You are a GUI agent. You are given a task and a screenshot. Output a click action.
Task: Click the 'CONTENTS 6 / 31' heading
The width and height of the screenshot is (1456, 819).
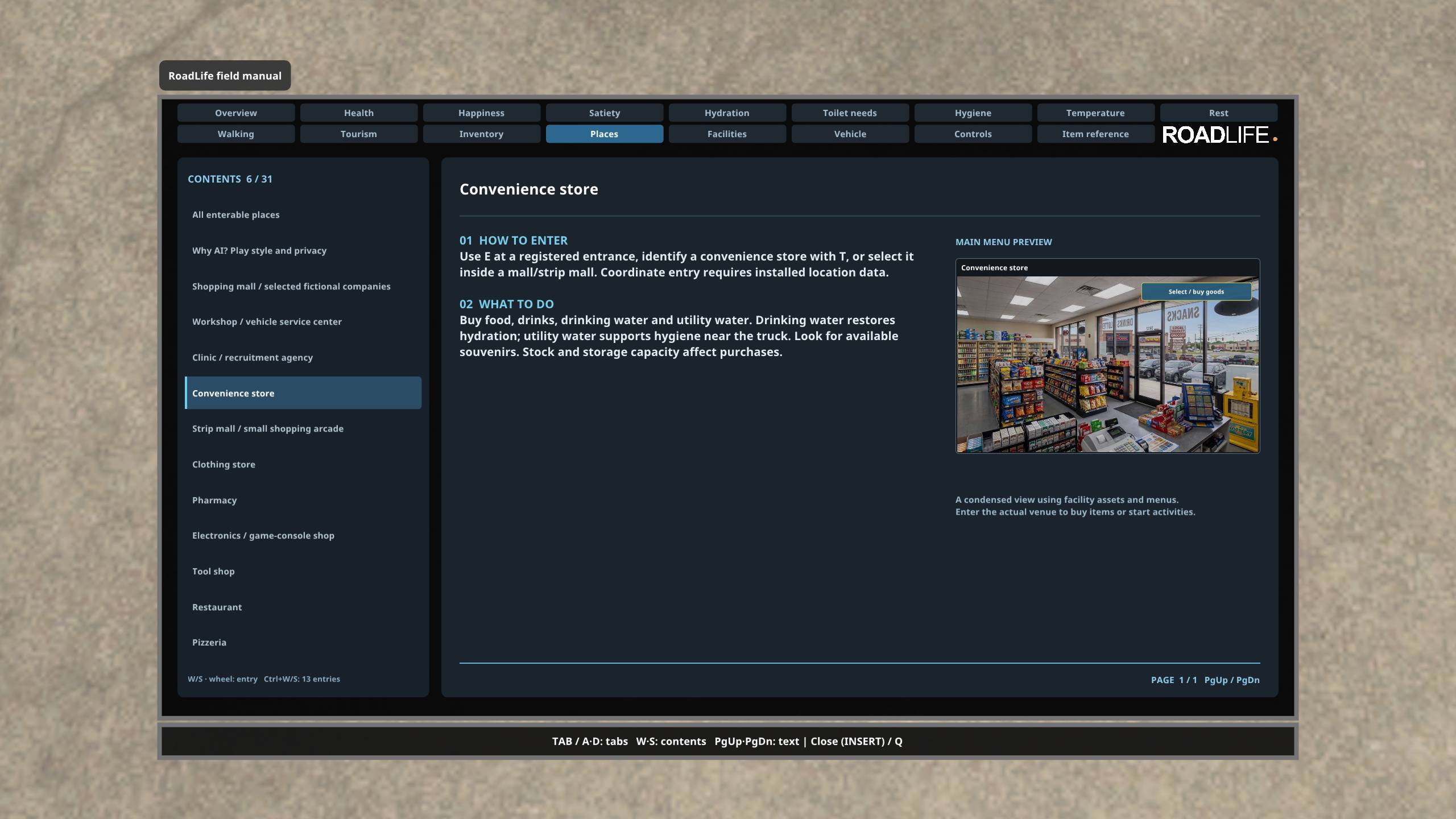[x=230, y=179]
